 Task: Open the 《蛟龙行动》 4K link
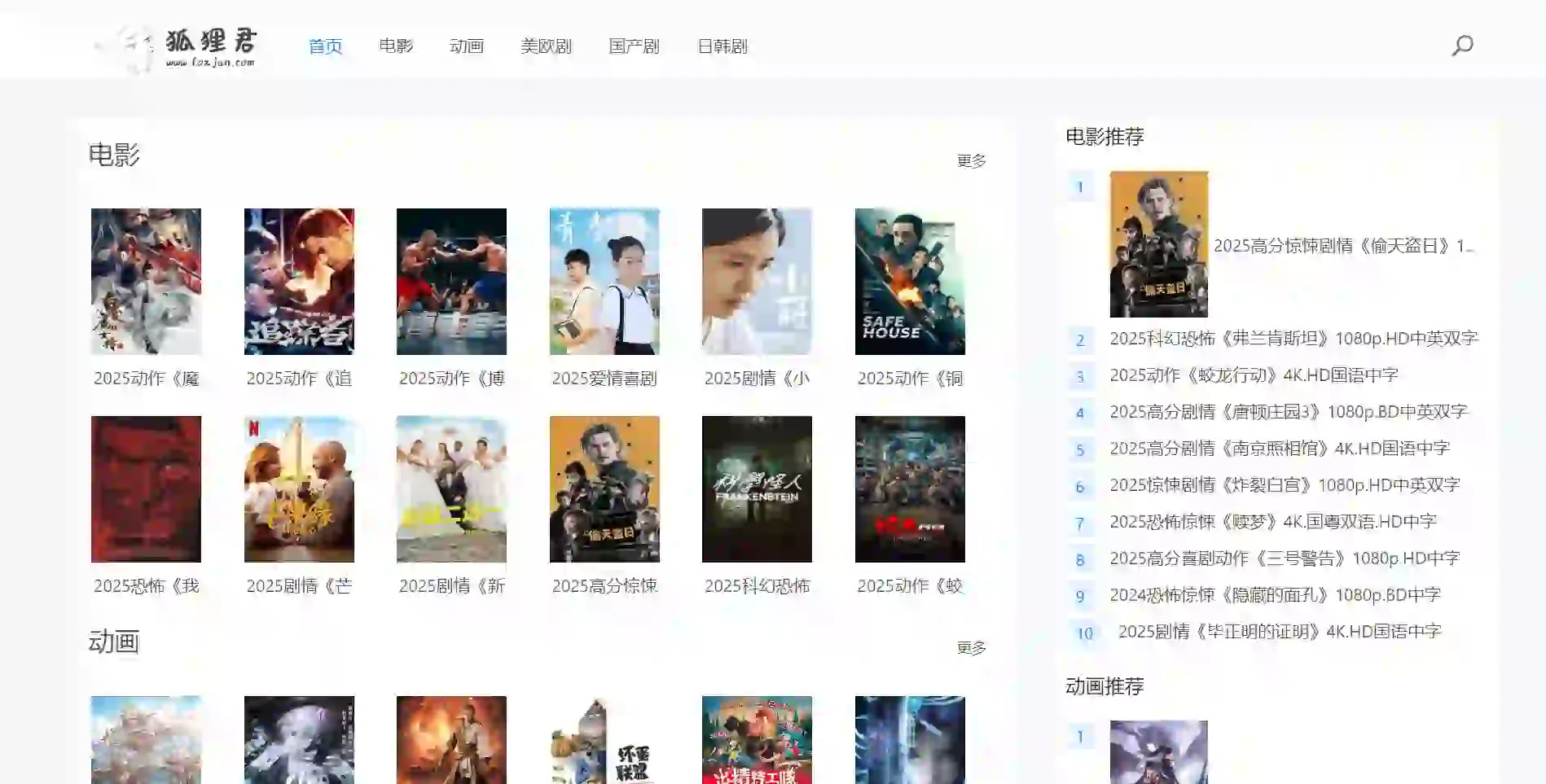pos(1252,374)
